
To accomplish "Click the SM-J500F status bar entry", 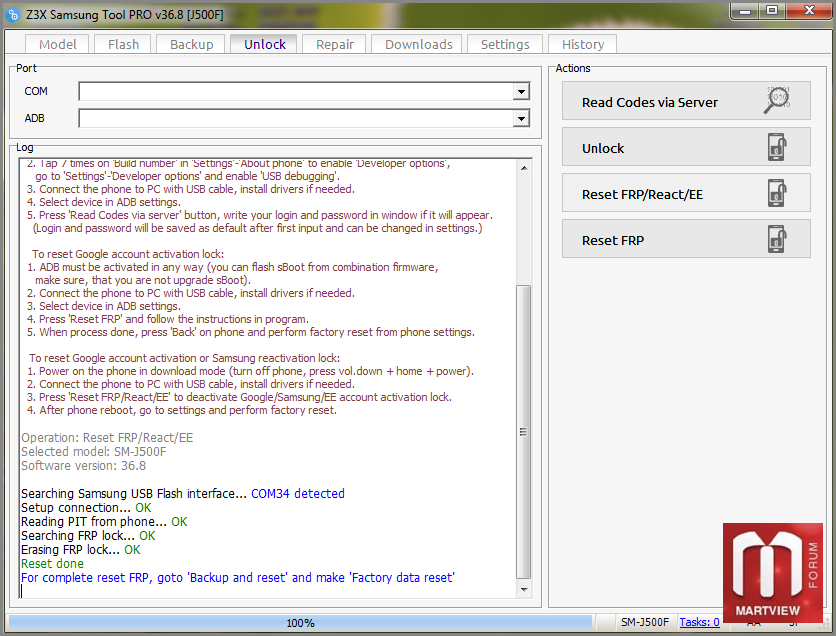I will (x=644, y=622).
